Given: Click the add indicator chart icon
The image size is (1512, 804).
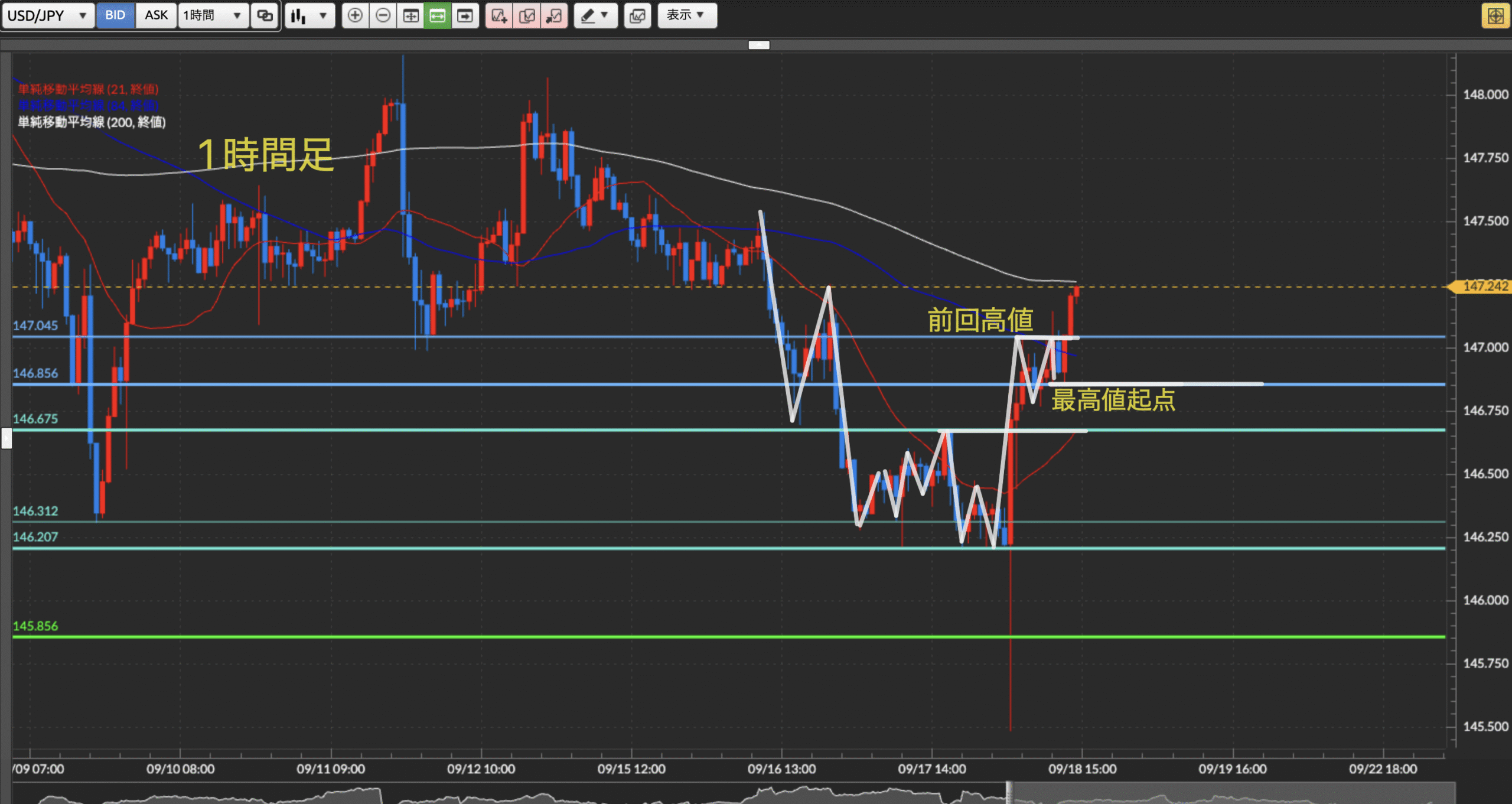Looking at the screenshot, I should click(499, 15).
